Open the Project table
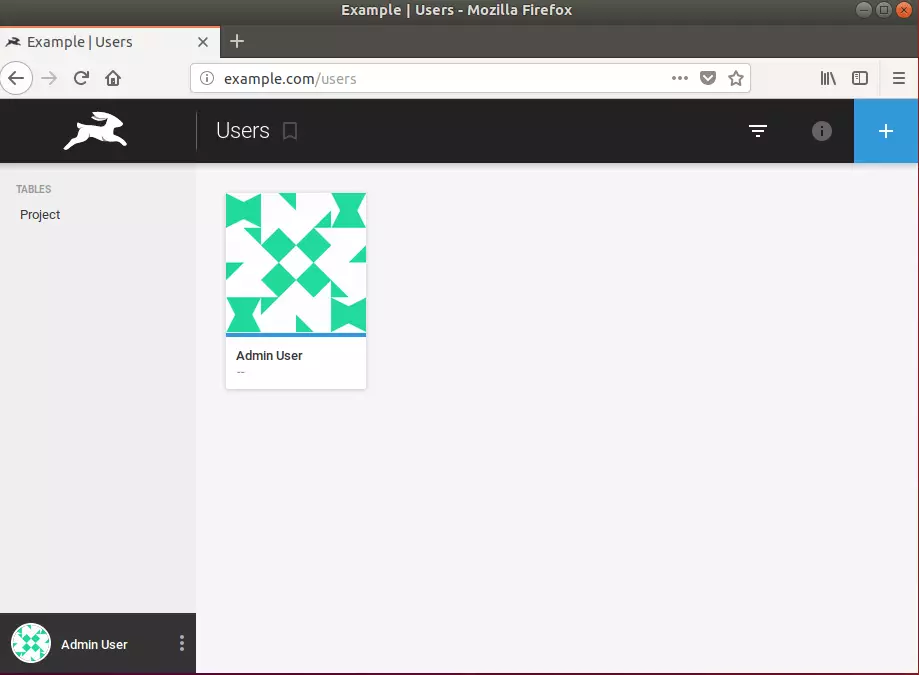This screenshot has width=919, height=675. [40, 214]
